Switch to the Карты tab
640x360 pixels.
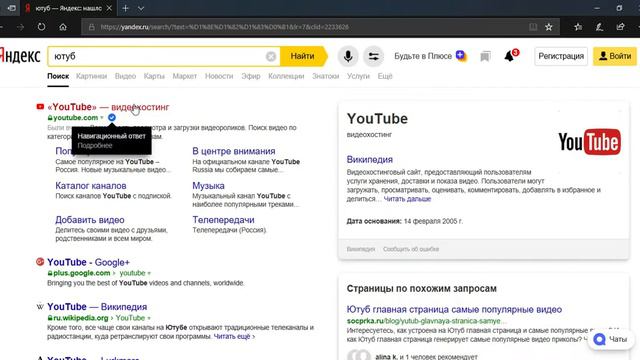pos(154,76)
